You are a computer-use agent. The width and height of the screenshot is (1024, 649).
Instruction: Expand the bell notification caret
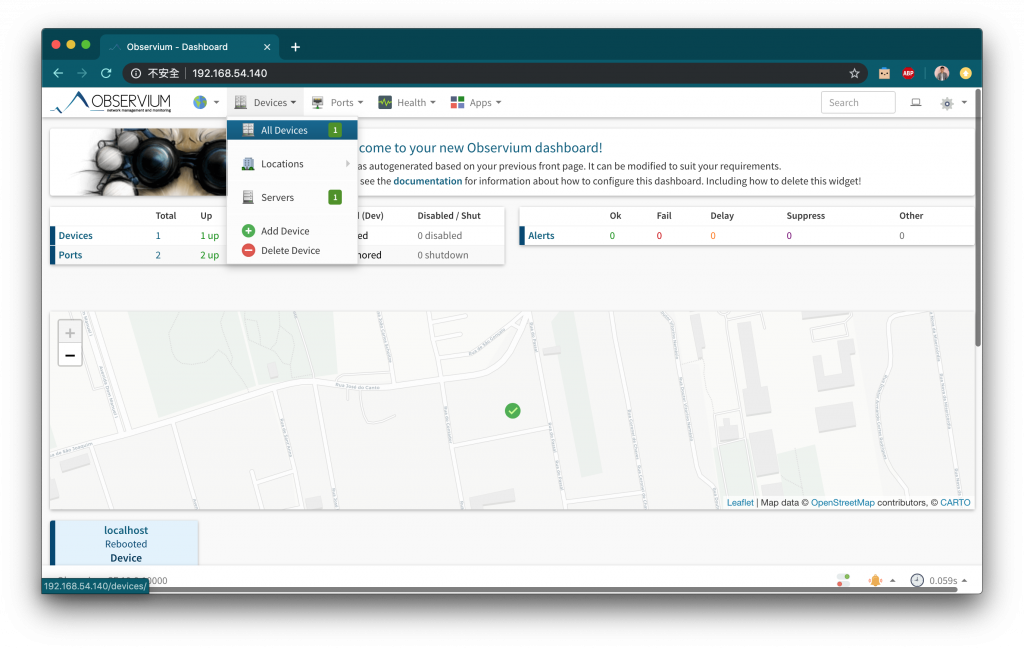coord(892,580)
